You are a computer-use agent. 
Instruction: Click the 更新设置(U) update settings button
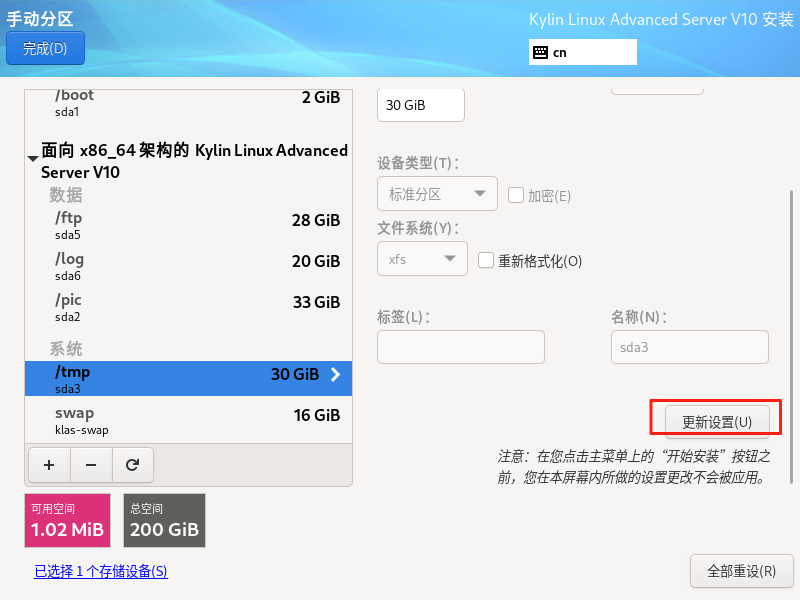(717, 422)
